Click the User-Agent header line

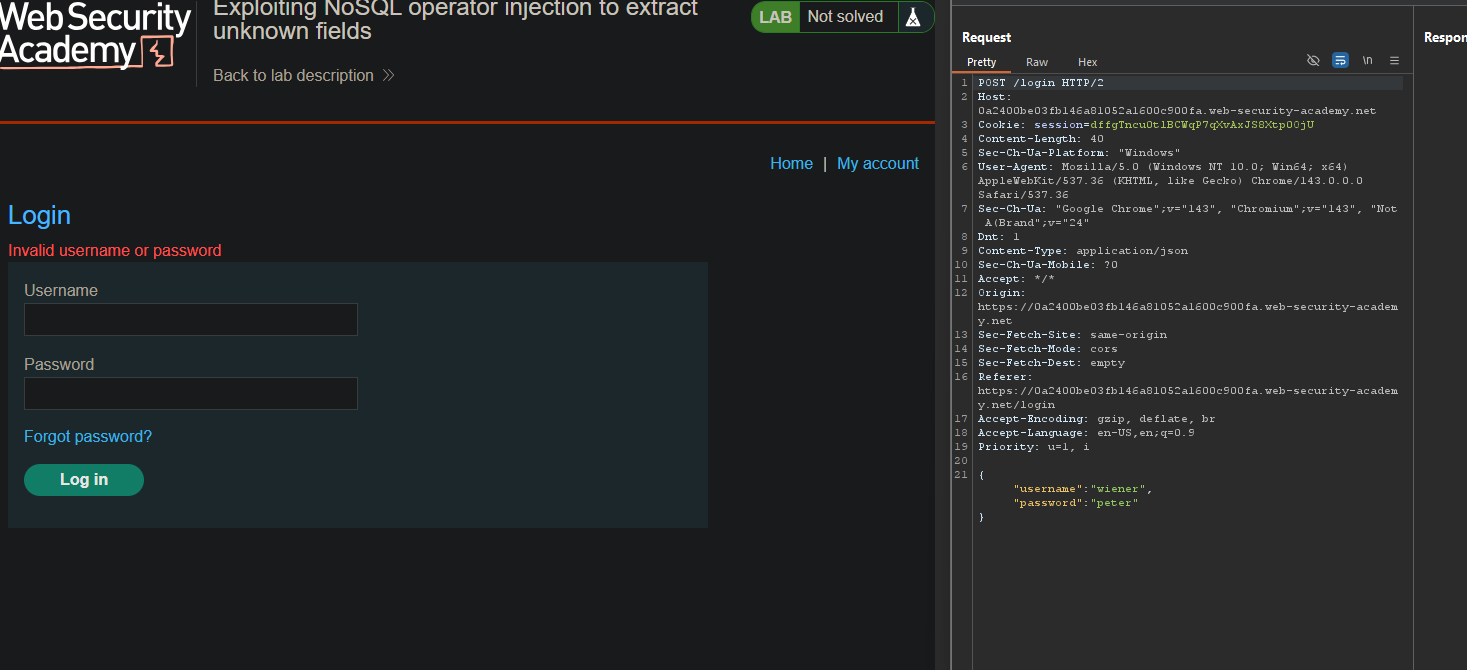1170,181
